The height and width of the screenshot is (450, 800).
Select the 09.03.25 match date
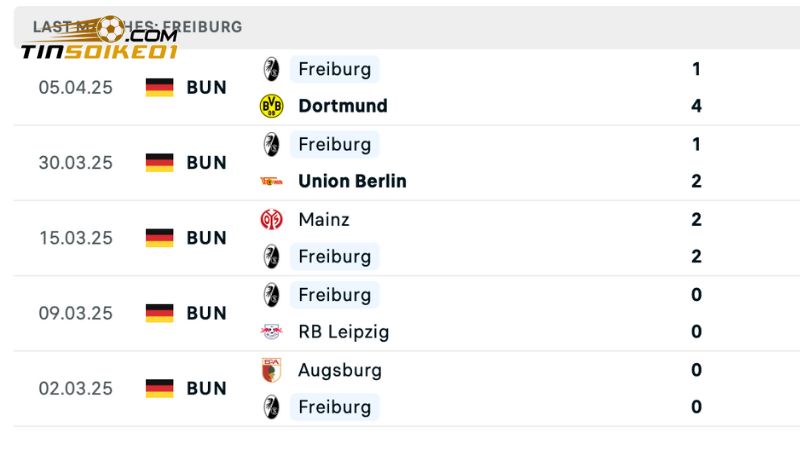pos(75,313)
